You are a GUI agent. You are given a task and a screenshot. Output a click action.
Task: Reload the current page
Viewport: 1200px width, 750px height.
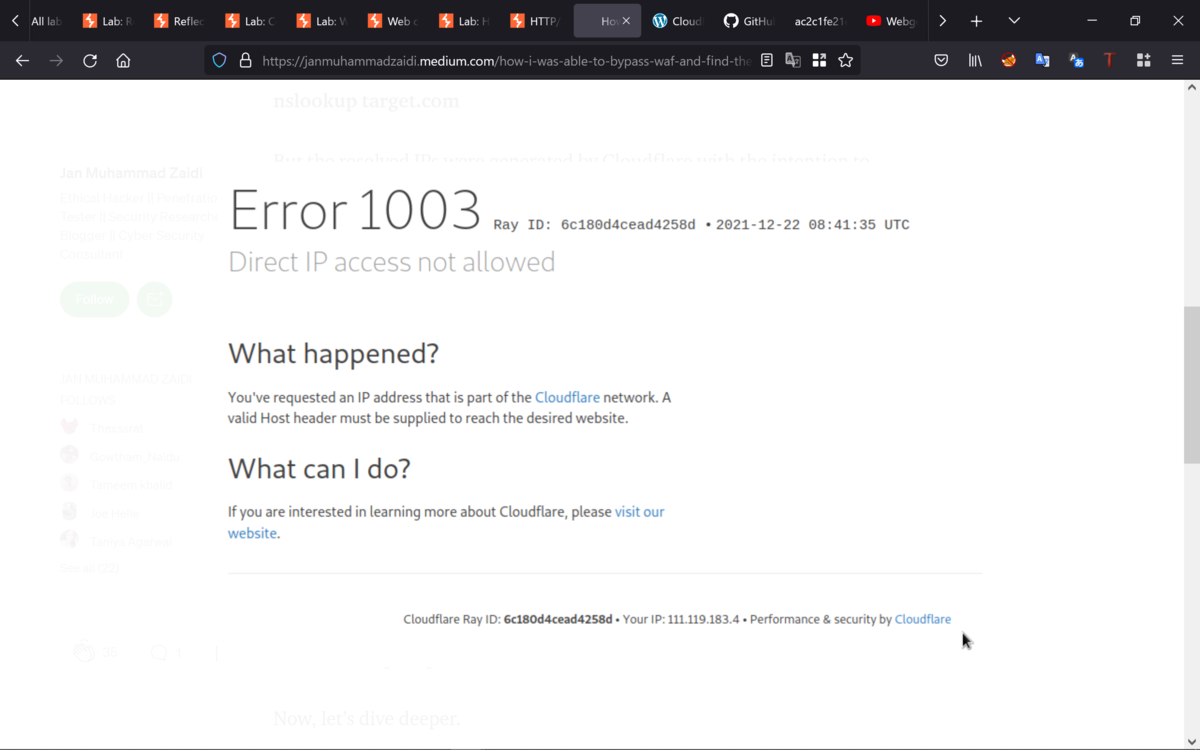(90, 61)
